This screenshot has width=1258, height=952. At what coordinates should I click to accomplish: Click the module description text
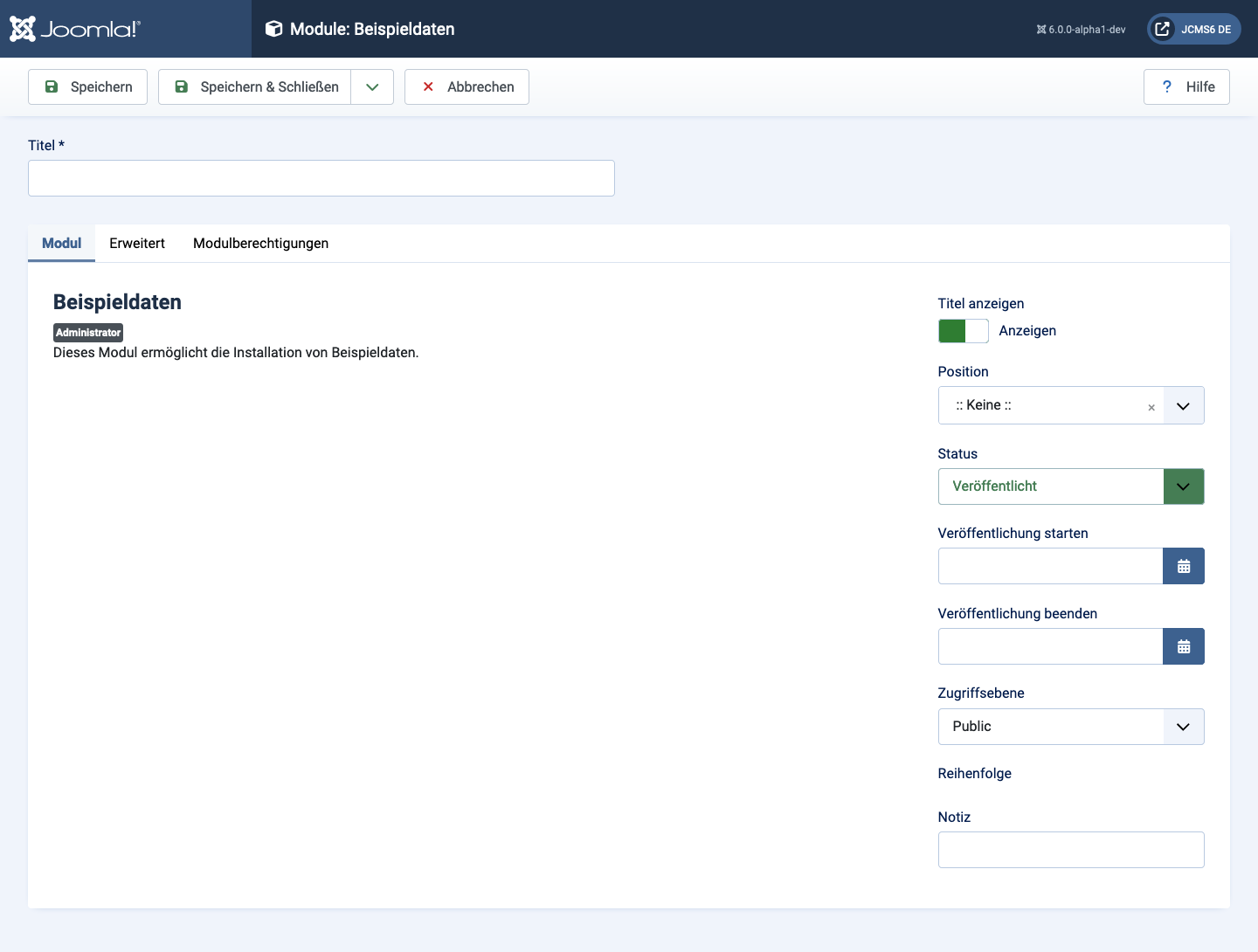[x=236, y=353]
